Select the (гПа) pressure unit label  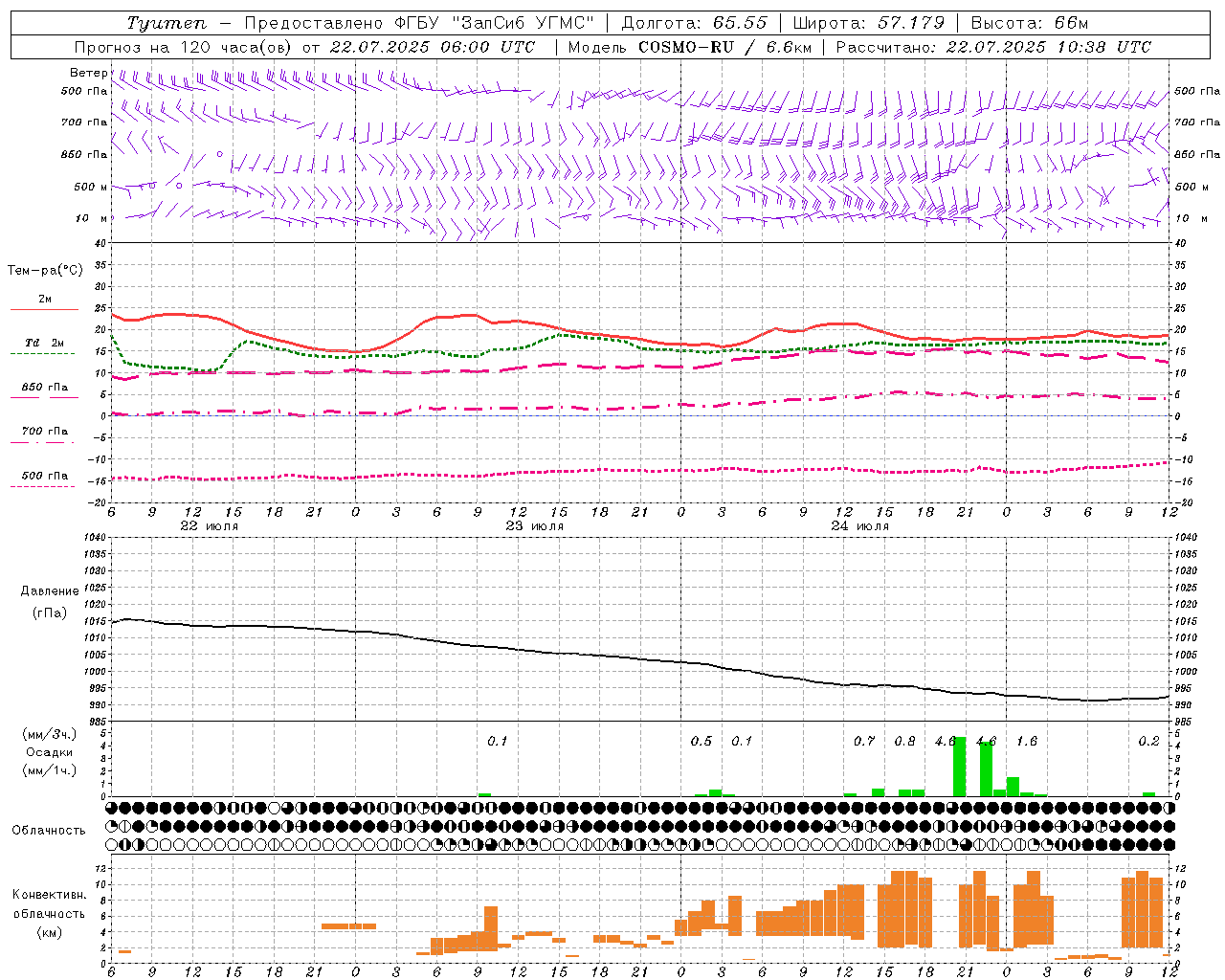(50, 613)
